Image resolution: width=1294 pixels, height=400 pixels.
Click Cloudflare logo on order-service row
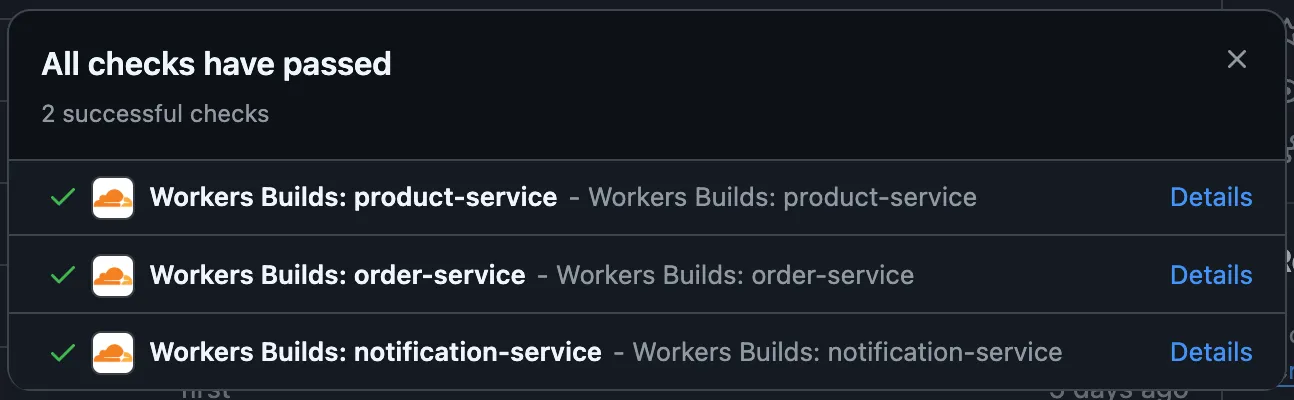tap(113, 275)
